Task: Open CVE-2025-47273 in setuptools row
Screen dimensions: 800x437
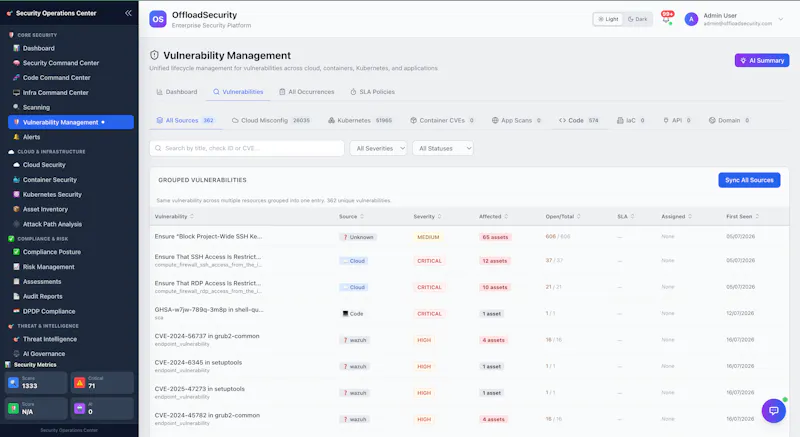Action: tap(469, 393)
